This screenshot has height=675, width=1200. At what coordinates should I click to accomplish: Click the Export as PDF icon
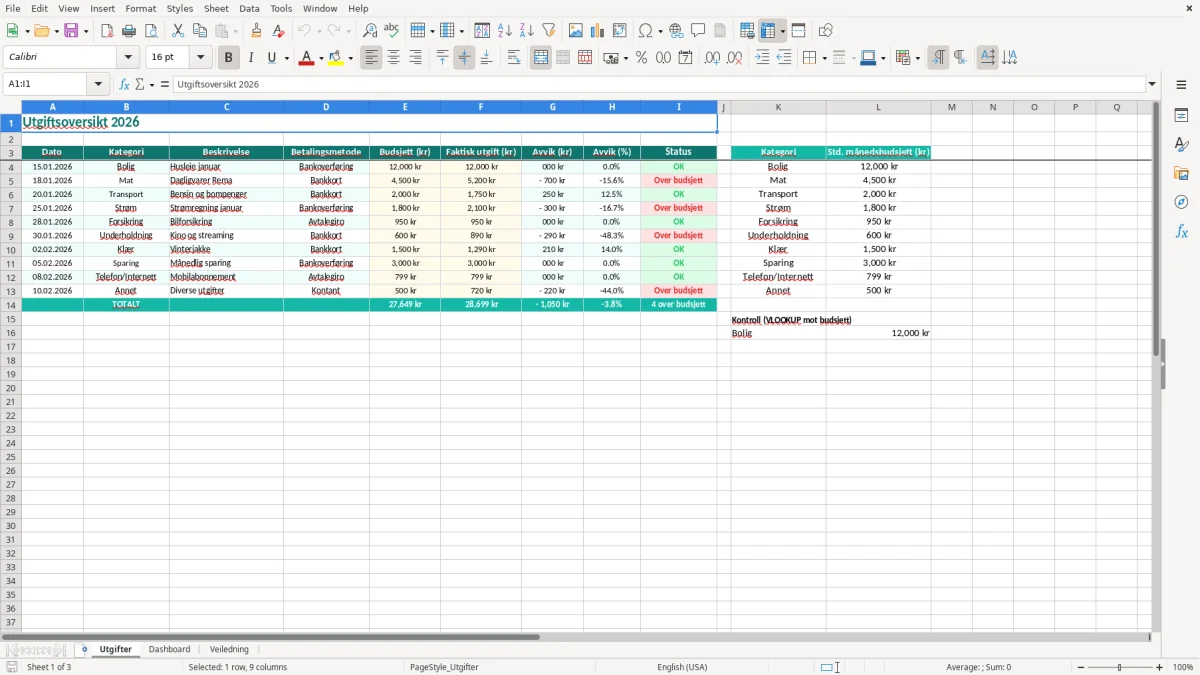(107, 31)
